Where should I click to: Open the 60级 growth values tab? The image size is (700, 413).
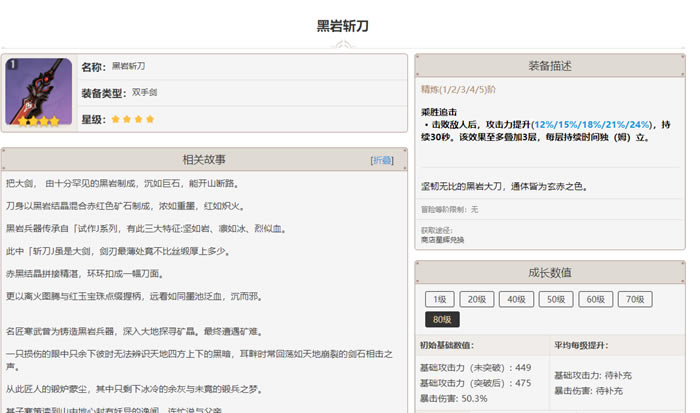click(594, 299)
